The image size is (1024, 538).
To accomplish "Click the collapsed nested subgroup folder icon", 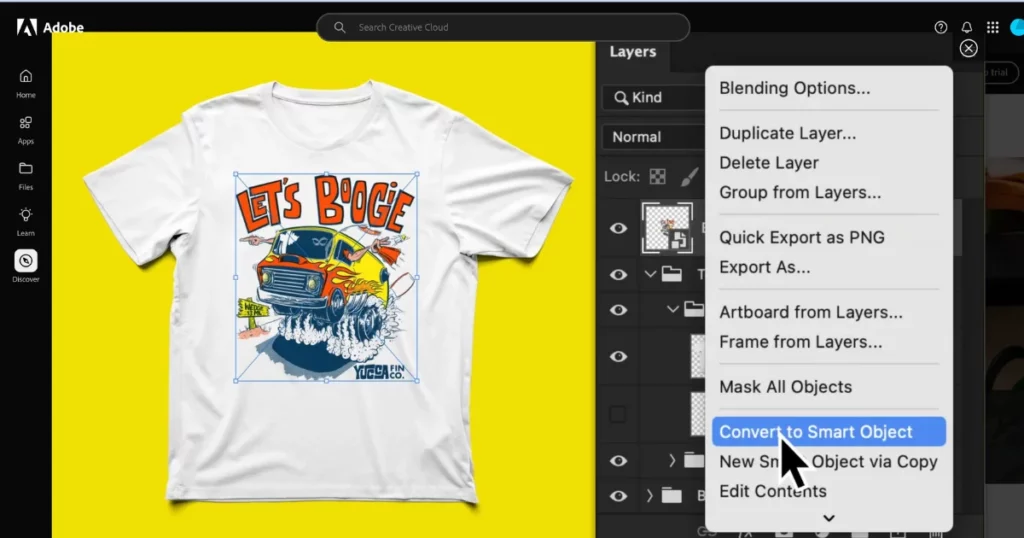I will 694,461.
